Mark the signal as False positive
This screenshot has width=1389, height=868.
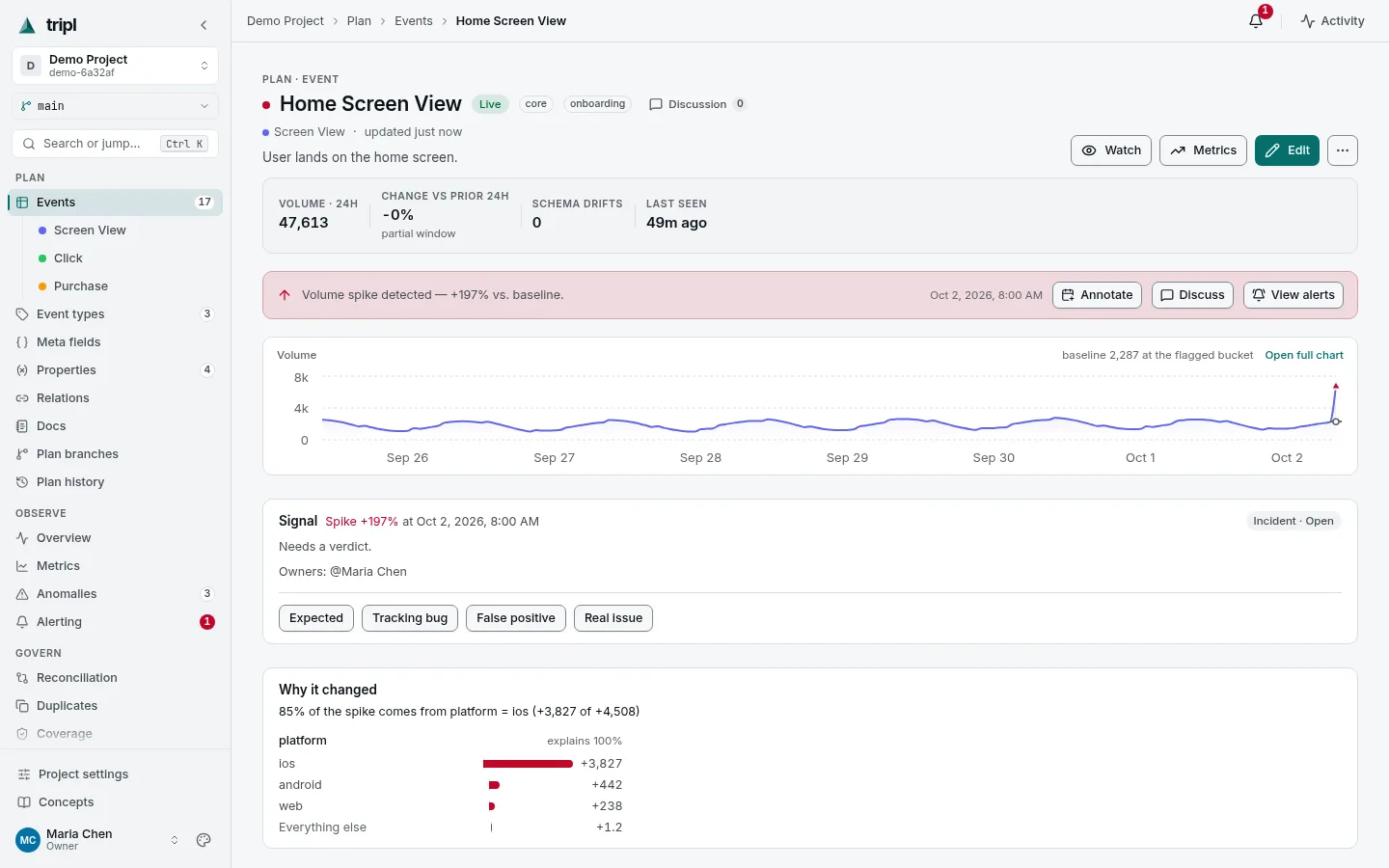pyautogui.click(x=516, y=618)
